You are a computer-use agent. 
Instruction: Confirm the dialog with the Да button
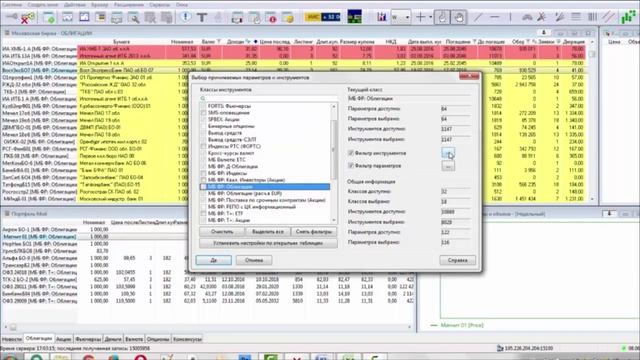tap(213, 260)
